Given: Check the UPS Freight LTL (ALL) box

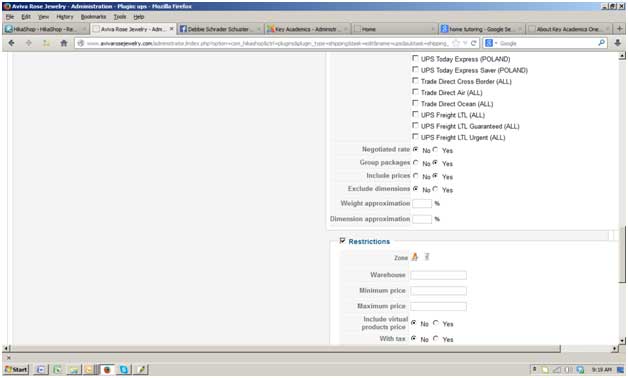Looking at the screenshot, I should pyautogui.click(x=415, y=114).
